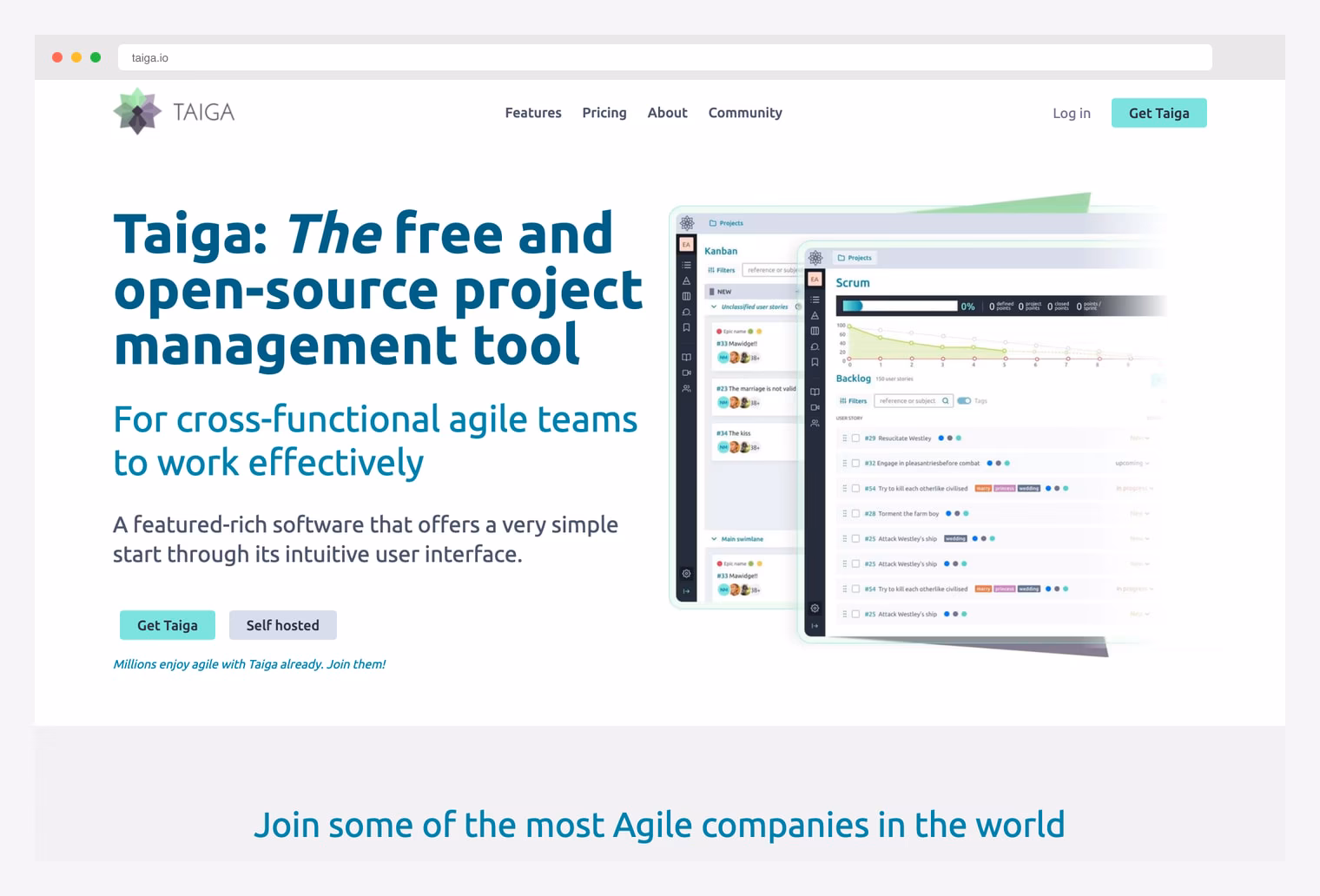The width and height of the screenshot is (1320, 896).
Task: Click the Get Taiga button under the description
Action: 168,625
